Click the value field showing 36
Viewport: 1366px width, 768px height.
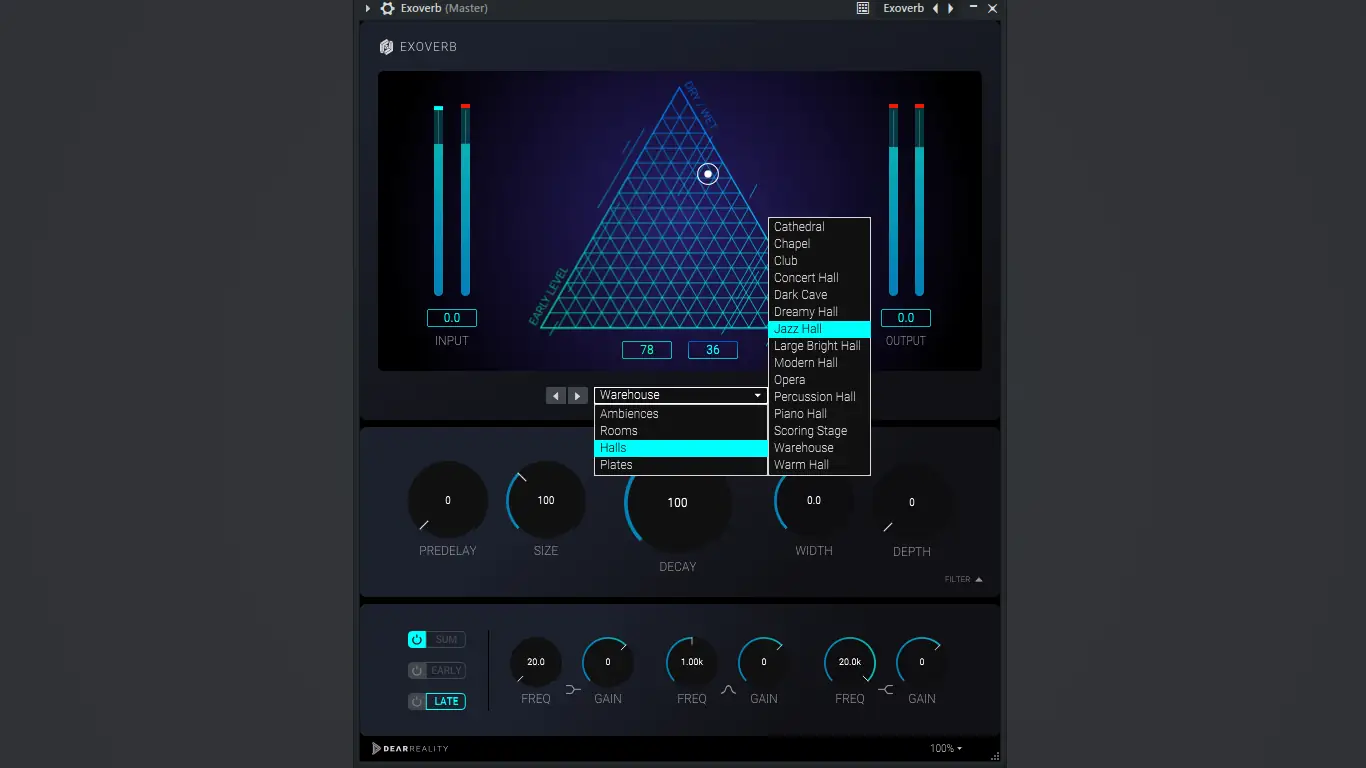coord(713,350)
